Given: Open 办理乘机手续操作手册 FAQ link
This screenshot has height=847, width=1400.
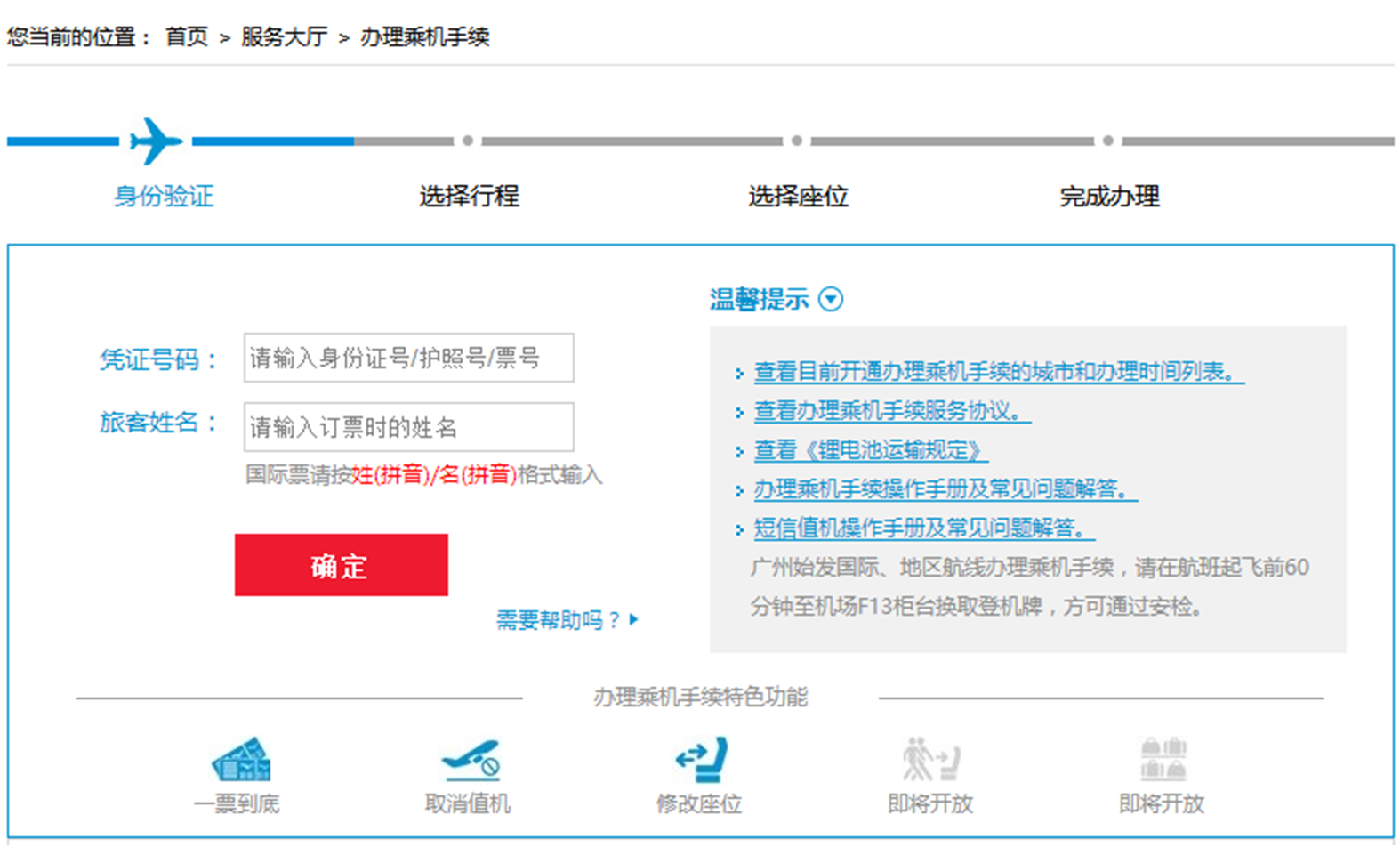Looking at the screenshot, I should [945, 489].
